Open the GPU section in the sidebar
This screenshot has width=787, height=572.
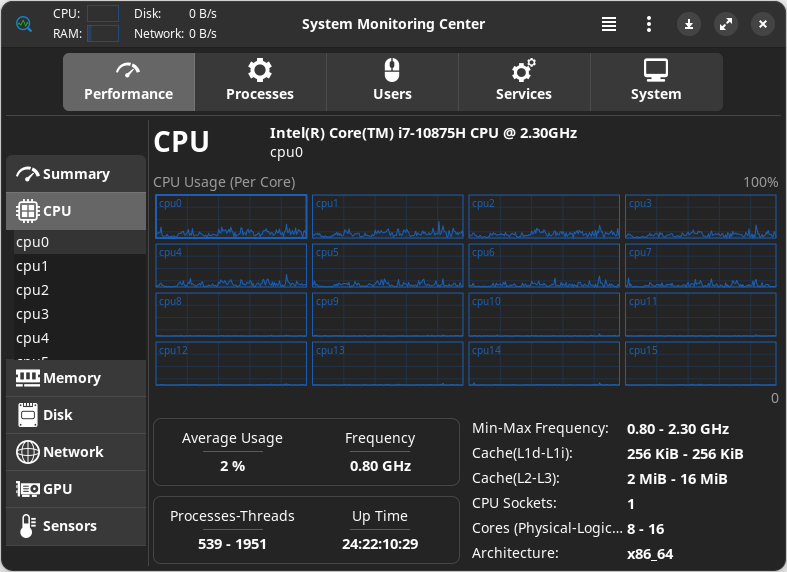(76, 489)
